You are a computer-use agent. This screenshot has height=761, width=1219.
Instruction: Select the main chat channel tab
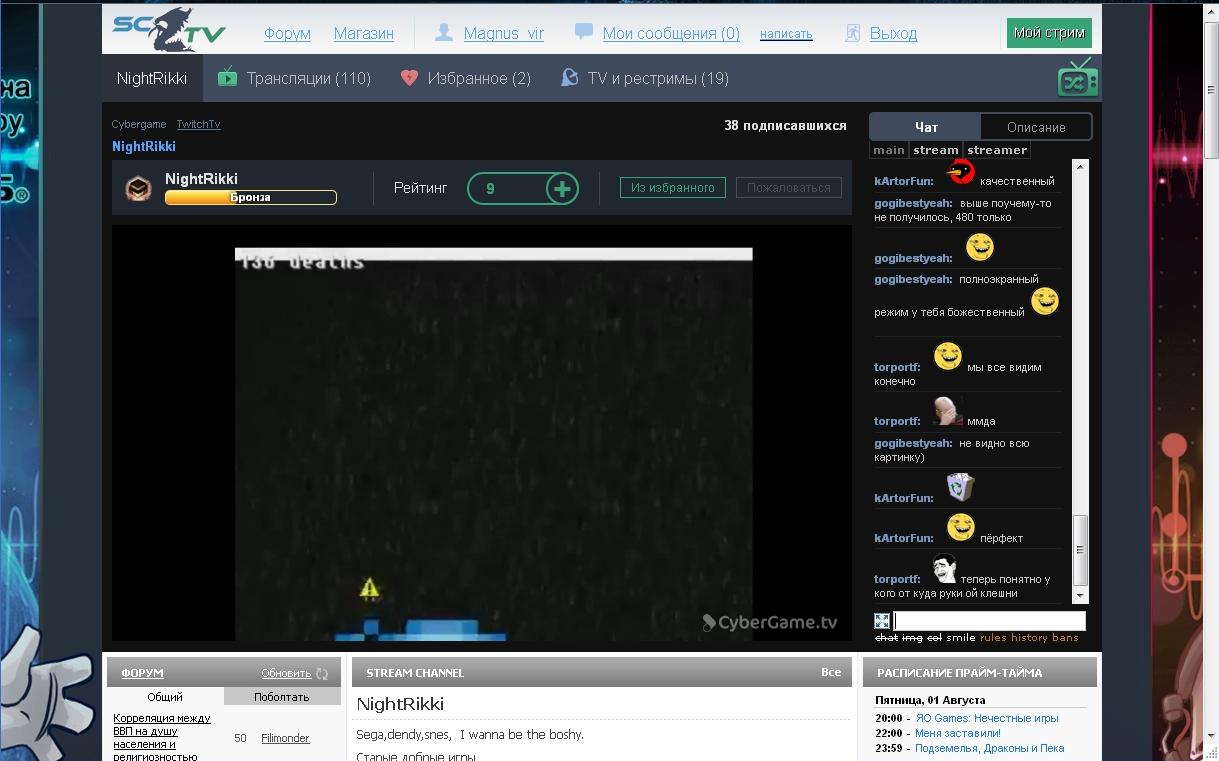tap(888, 150)
